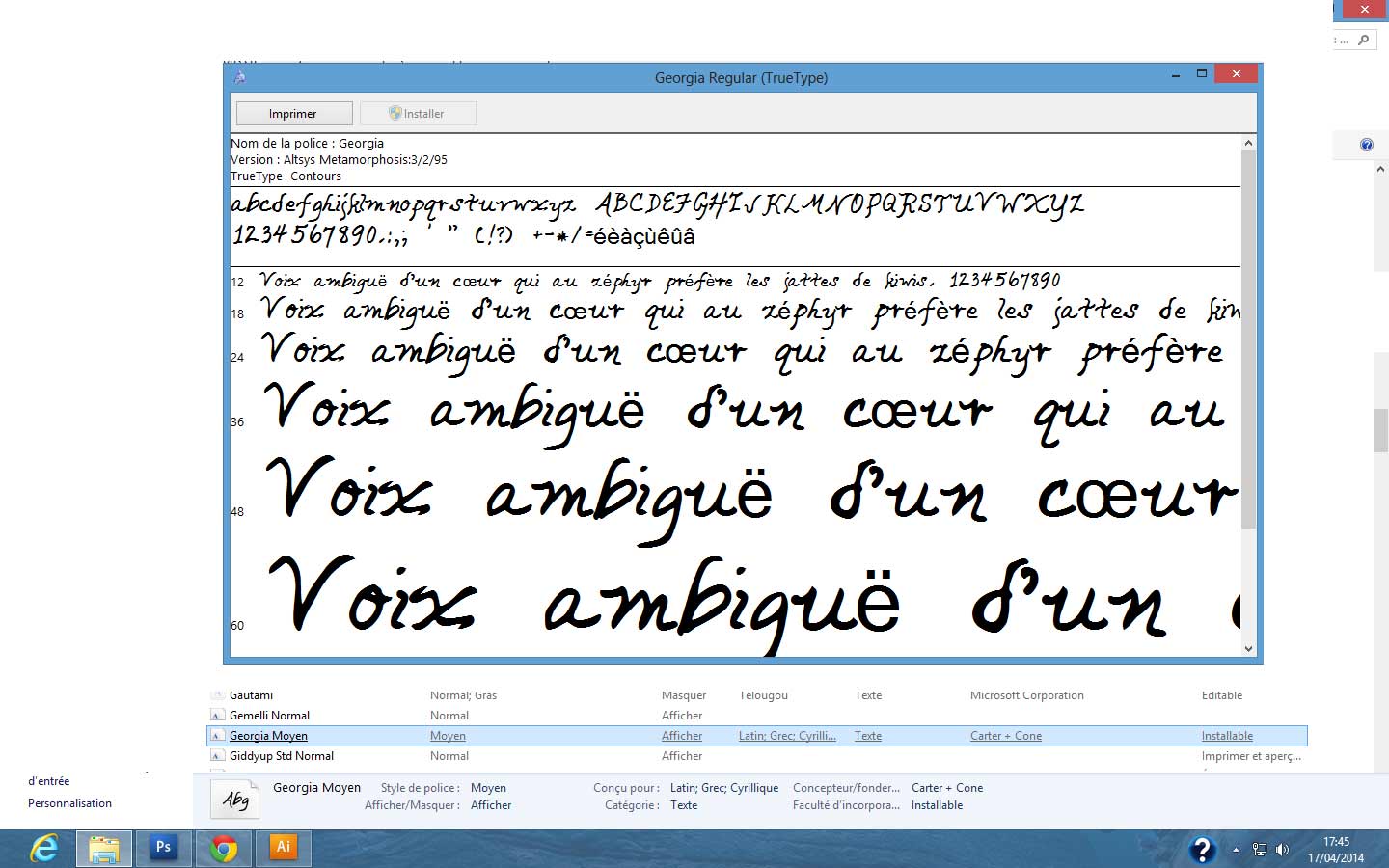Click the Installable link in Georgia row

[x=1227, y=736]
